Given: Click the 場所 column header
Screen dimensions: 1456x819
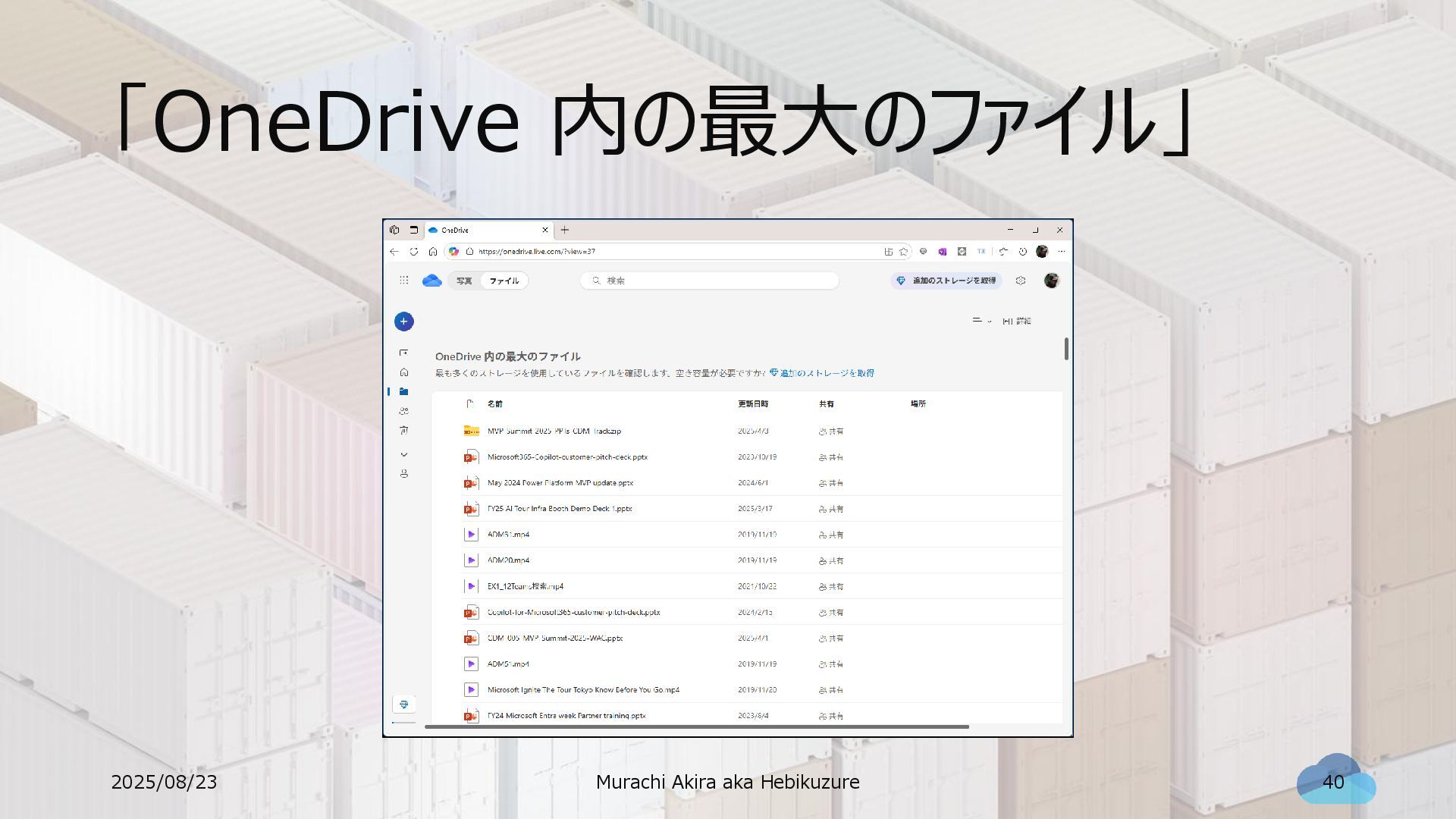Looking at the screenshot, I should tap(918, 404).
